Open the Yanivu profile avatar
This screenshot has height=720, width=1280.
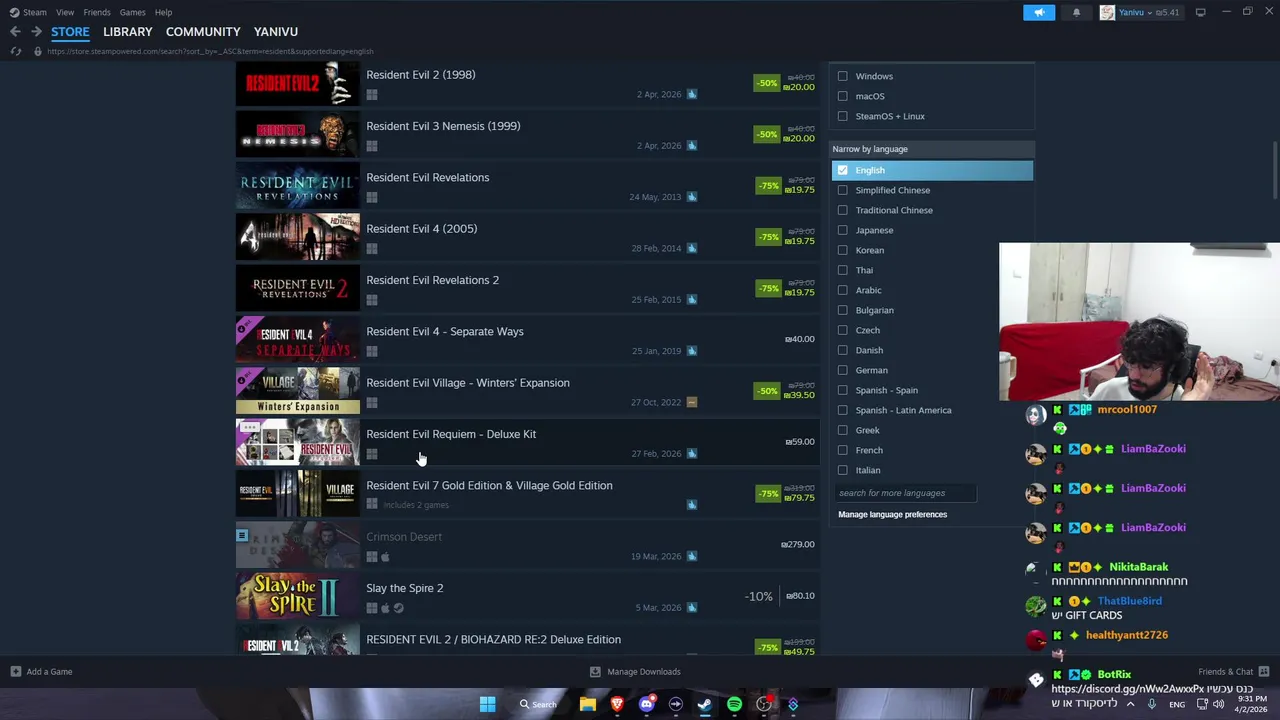point(1107,12)
